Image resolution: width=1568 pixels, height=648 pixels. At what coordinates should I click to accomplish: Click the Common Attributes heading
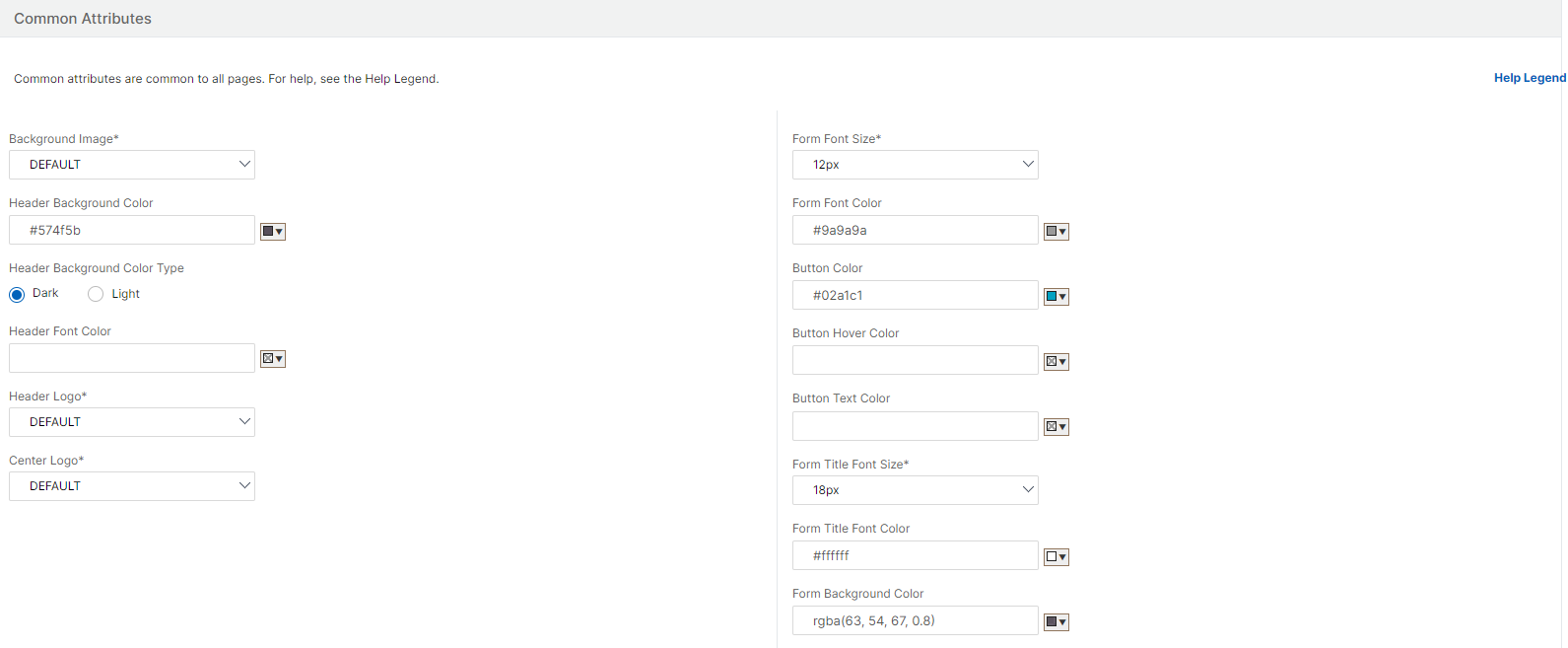coord(83,19)
